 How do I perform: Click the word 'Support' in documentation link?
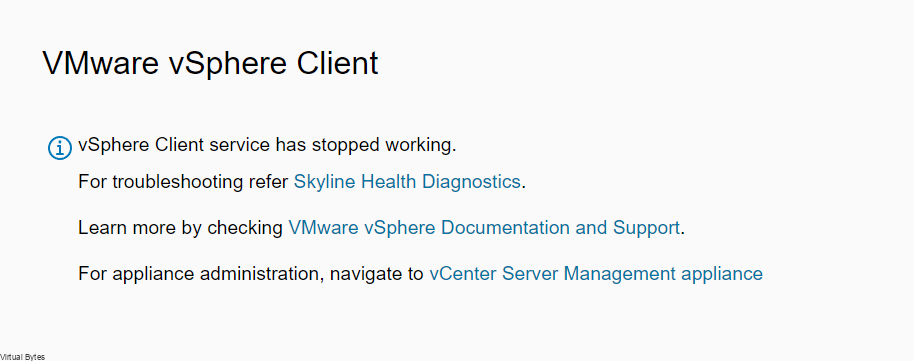(x=646, y=227)
